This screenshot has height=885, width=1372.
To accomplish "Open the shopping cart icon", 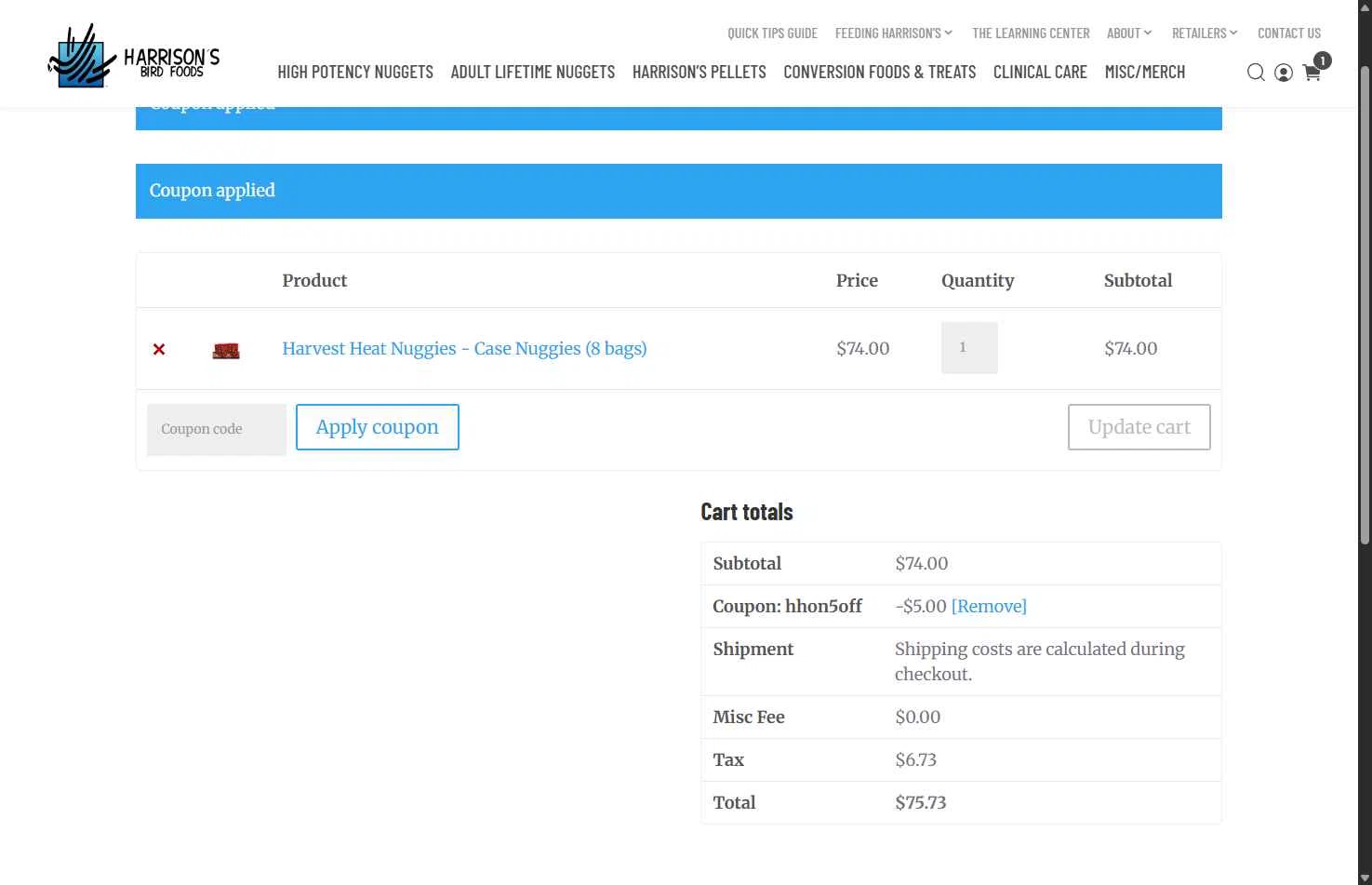I will 1312,73.
